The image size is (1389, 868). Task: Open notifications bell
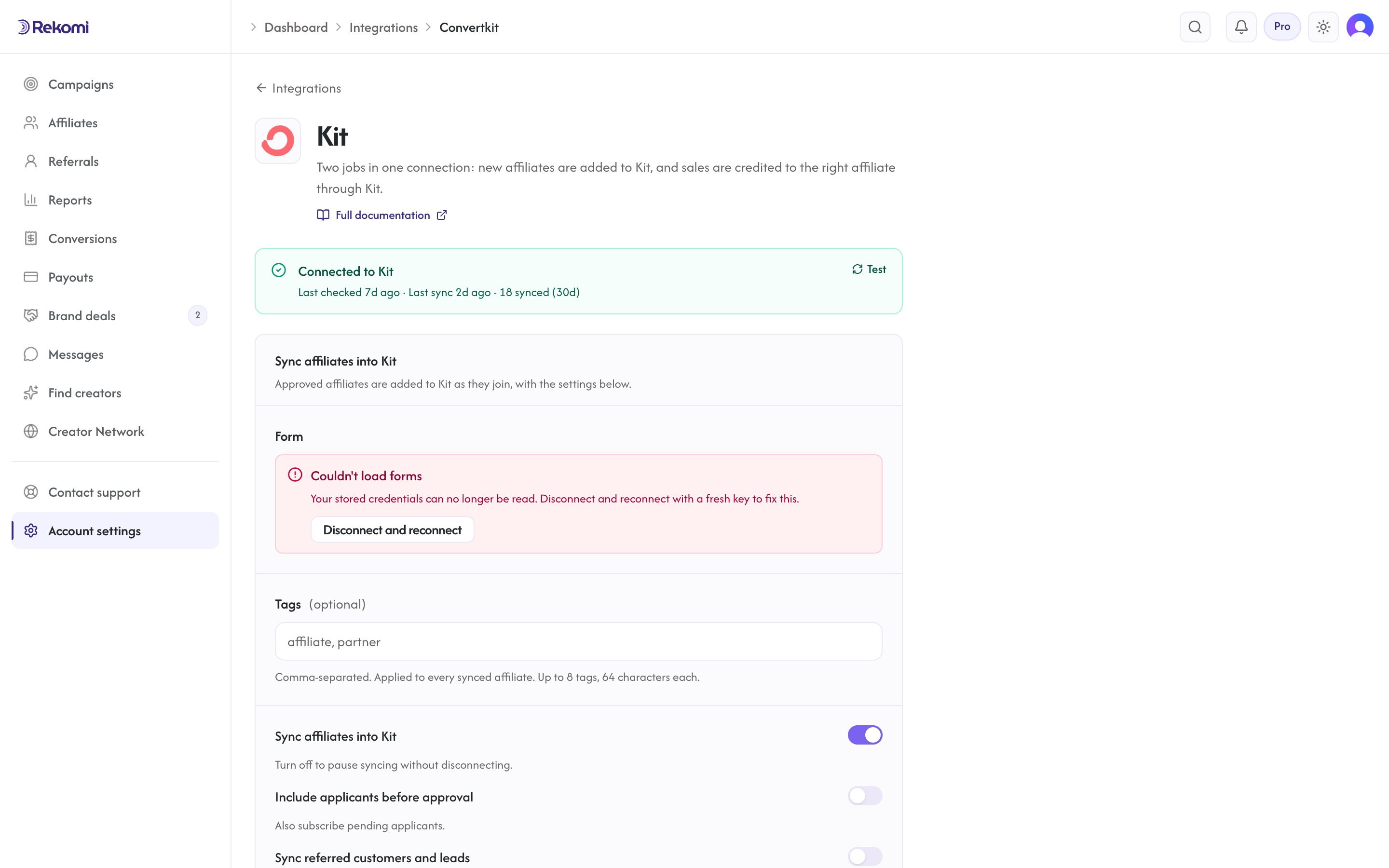(1241, 27)
